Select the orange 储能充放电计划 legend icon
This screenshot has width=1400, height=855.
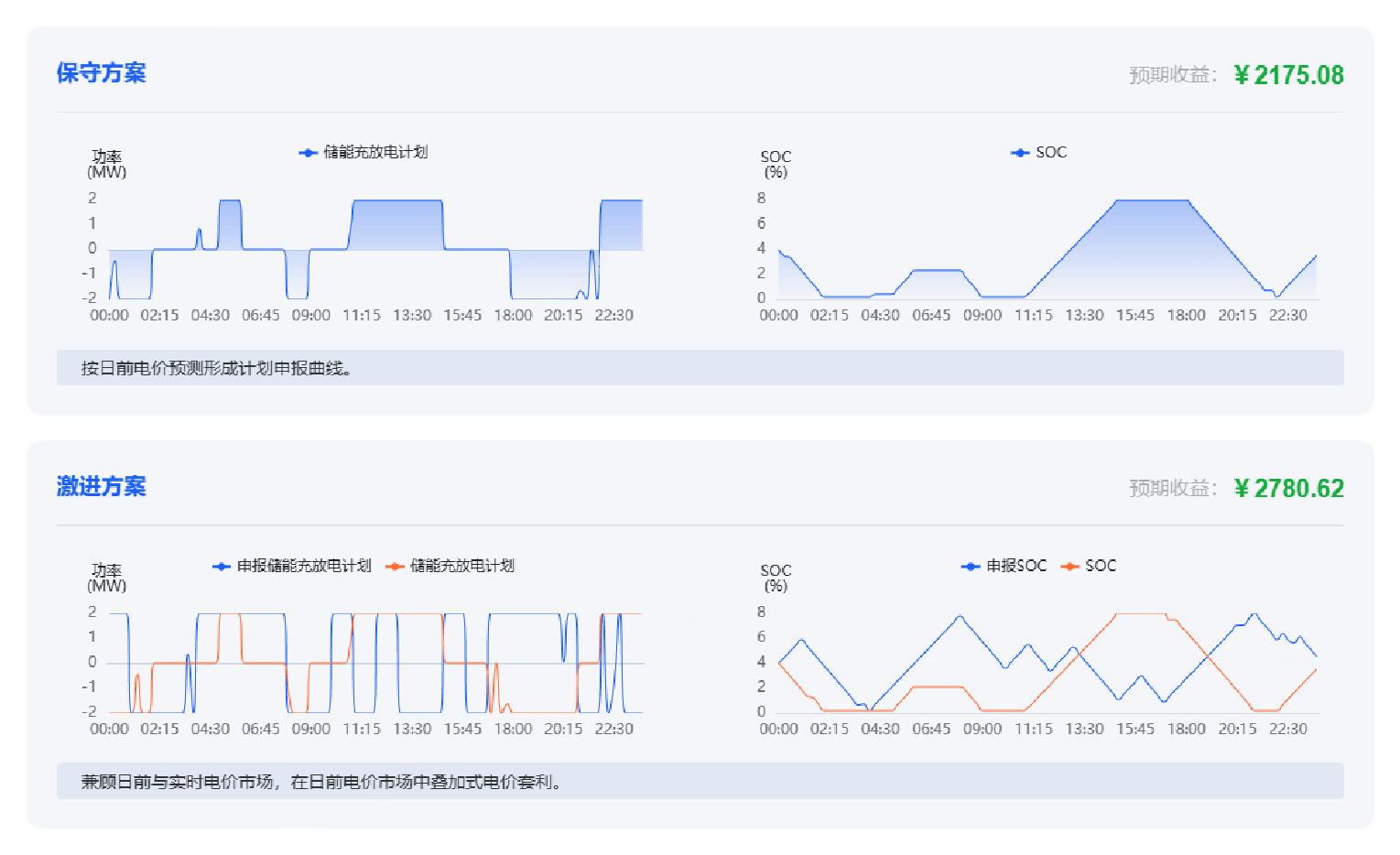coord(394,566)
